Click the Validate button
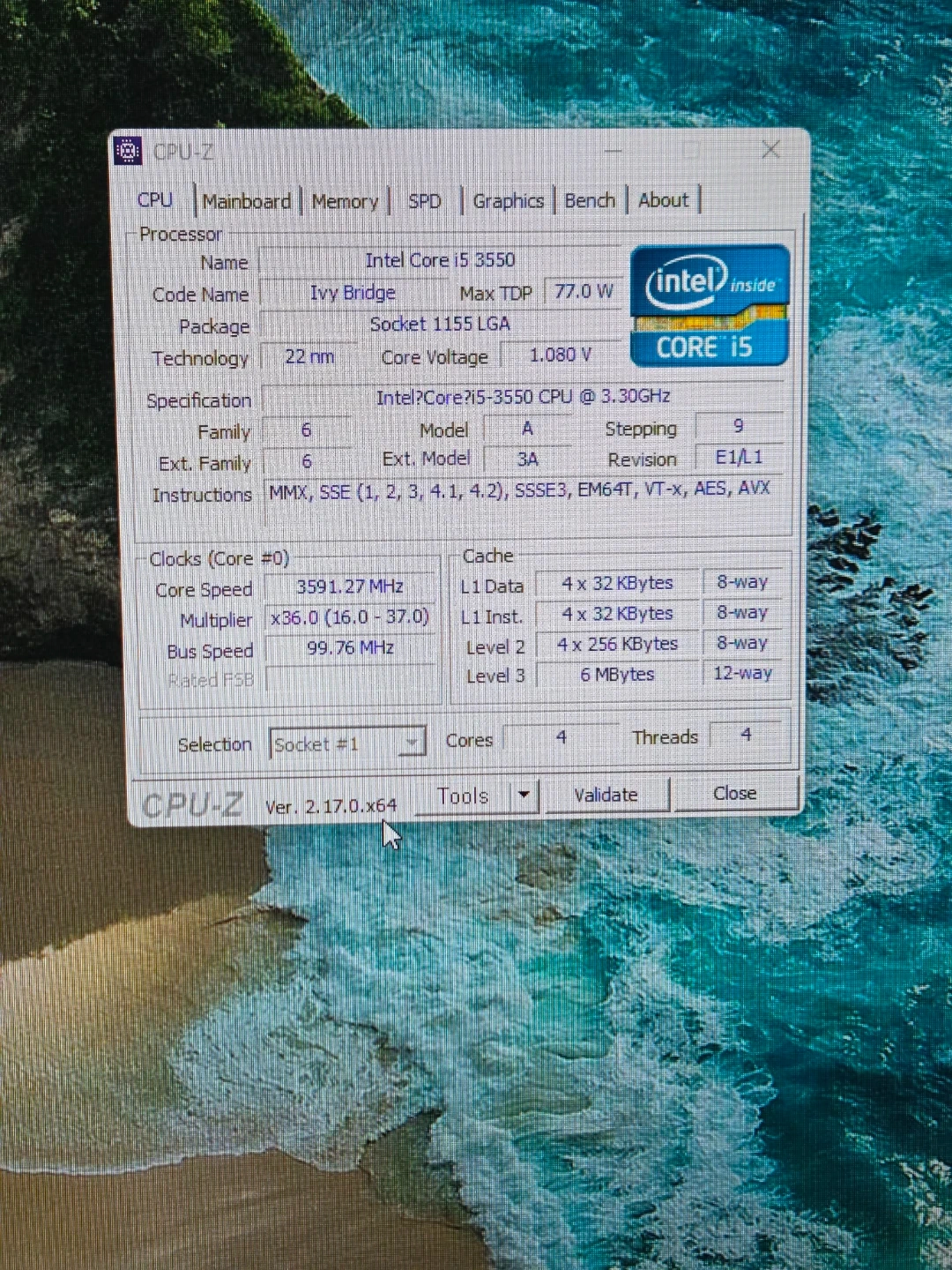Image resolution: width=952 pixels, height=1270 pixels. tap(606, 795)
